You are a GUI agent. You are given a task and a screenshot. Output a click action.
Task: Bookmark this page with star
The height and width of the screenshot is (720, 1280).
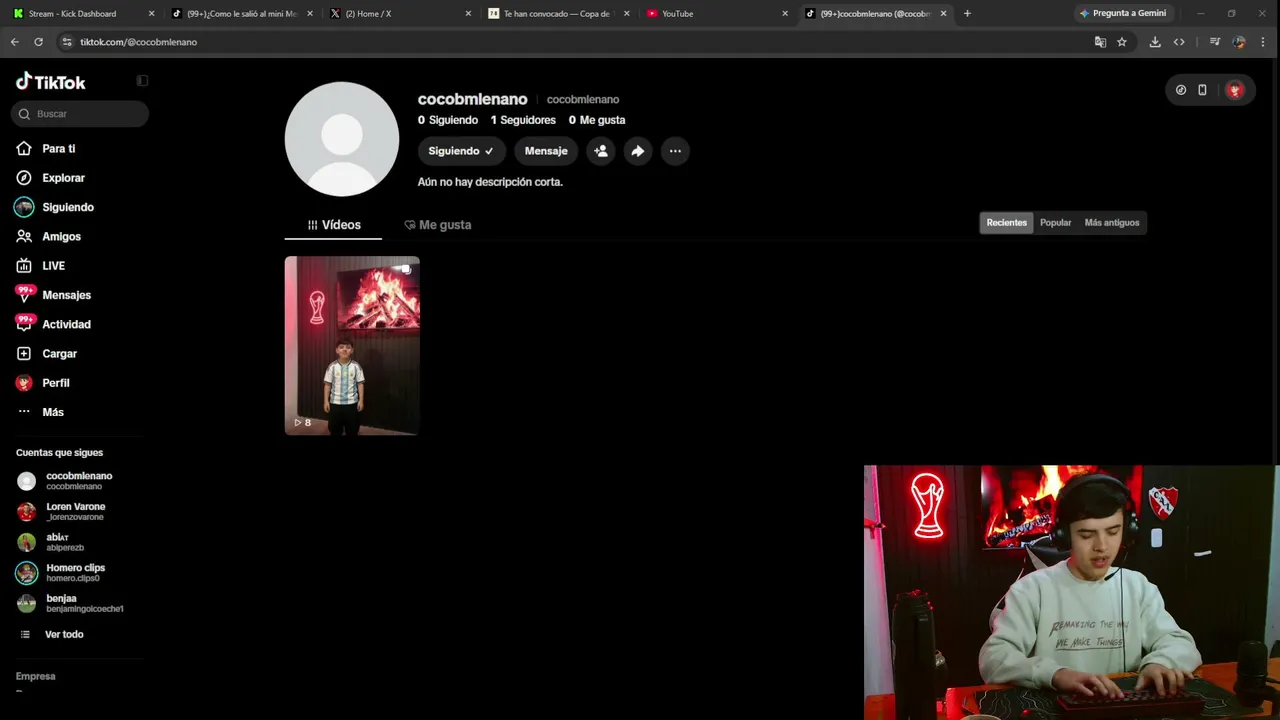(1122, 42)
